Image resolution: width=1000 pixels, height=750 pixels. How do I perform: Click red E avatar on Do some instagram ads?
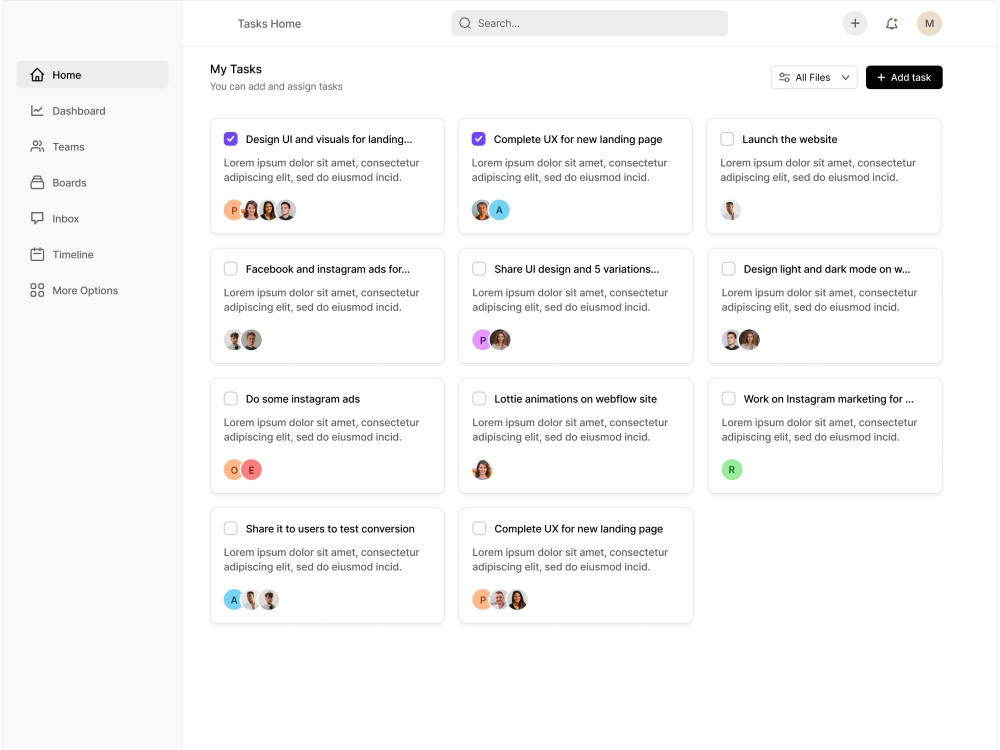pos(251,470)
